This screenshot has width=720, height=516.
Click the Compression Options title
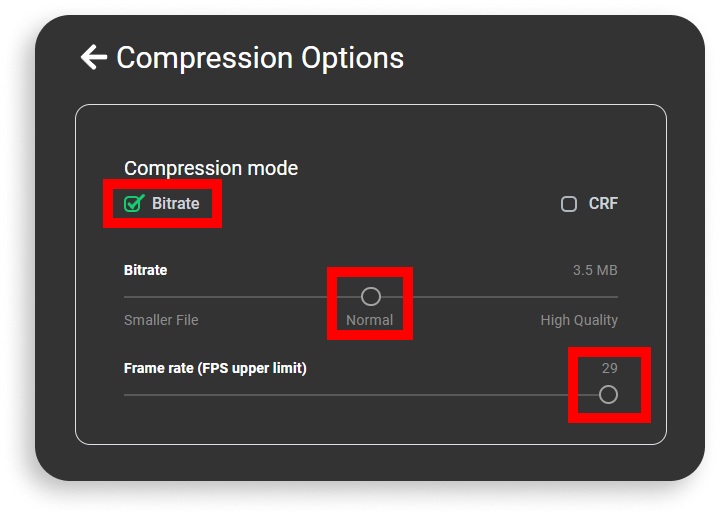(x=260, y=58)
